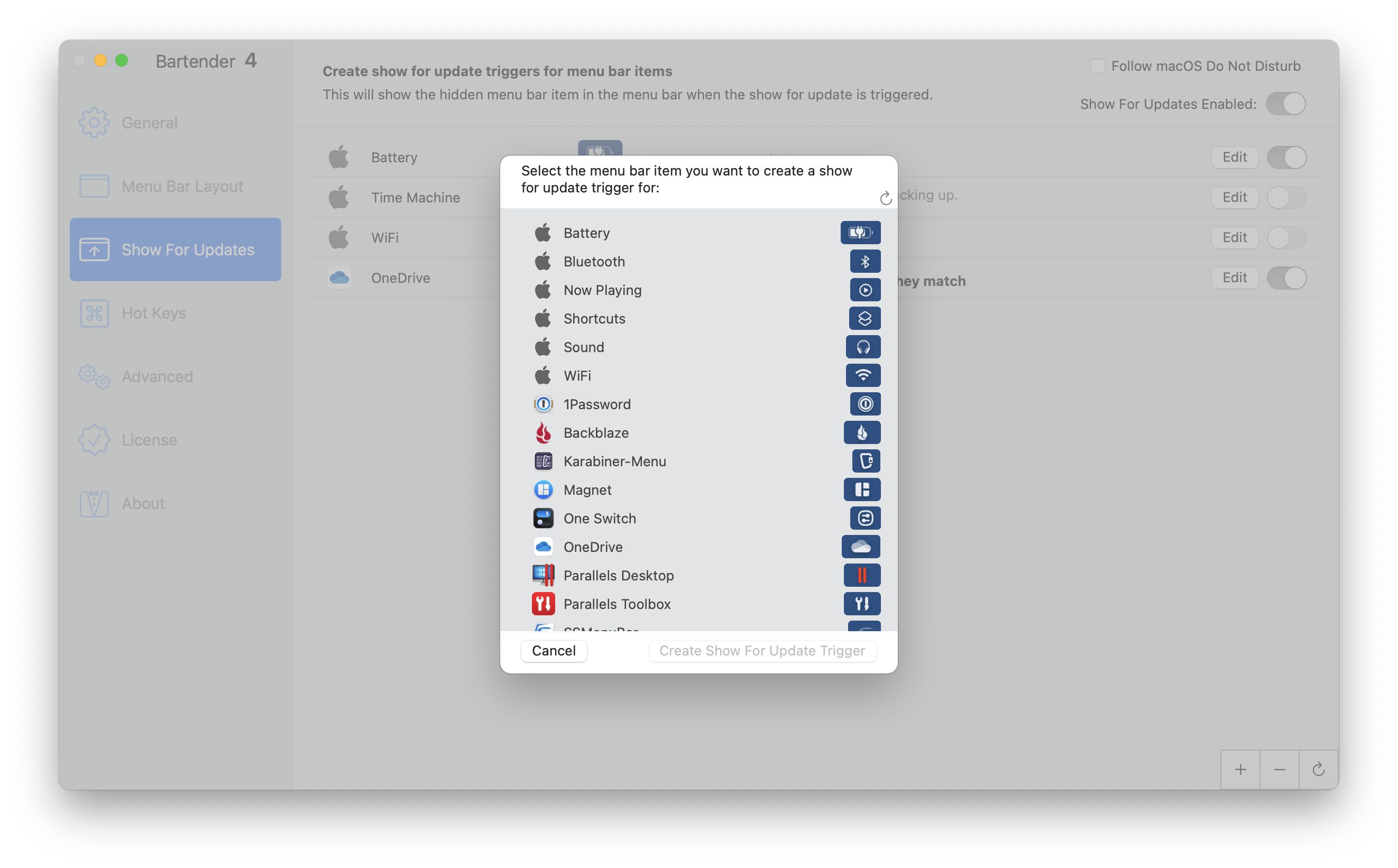Click Cancel to dismiss the dialog

point(553,650)
